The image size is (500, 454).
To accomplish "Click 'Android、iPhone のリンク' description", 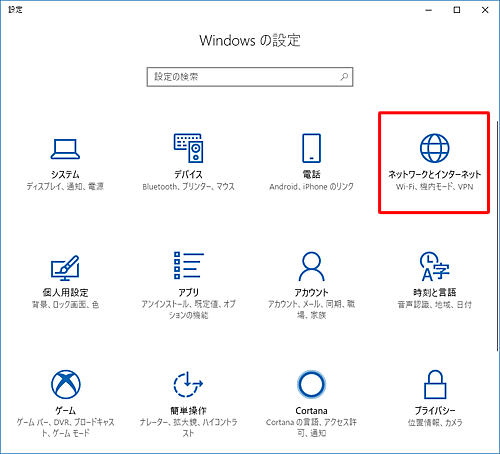I will [311, 187].
